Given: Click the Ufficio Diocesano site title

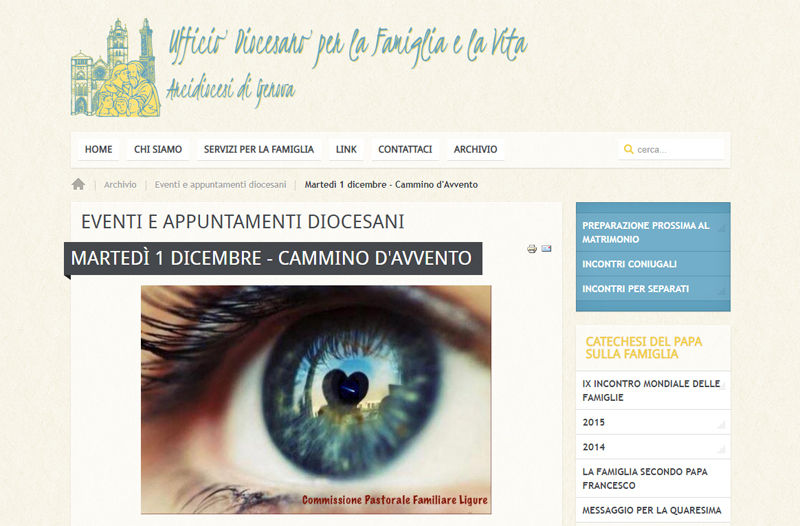Looking at the screenshot, I should [347, 46].
